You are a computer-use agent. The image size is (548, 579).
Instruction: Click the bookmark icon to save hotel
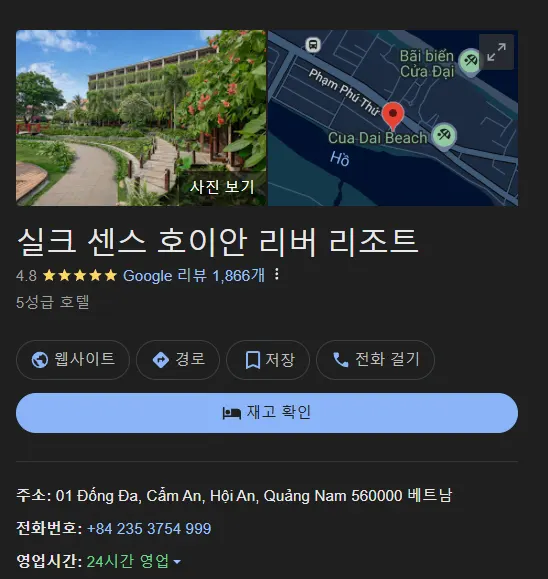(x=253, y=360)
